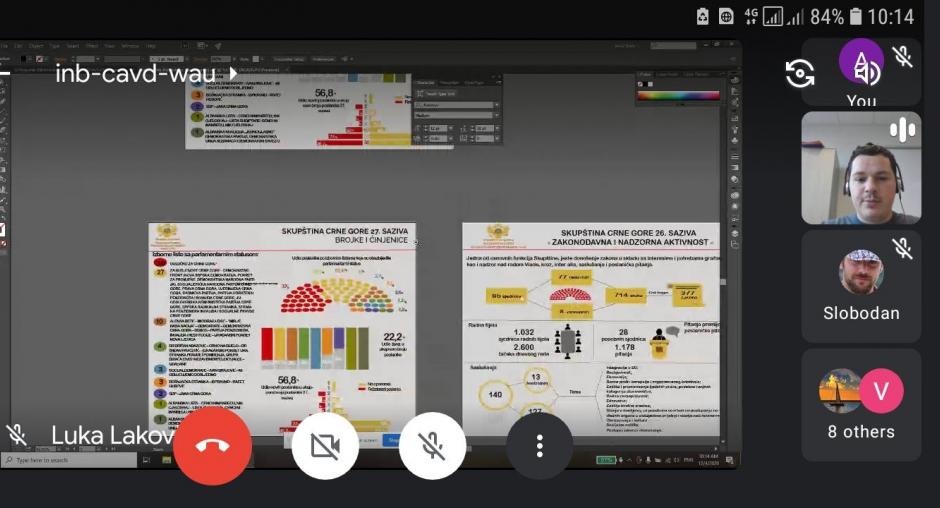
Task: Select Slobodan's participant tile
Action: (861, 285)
